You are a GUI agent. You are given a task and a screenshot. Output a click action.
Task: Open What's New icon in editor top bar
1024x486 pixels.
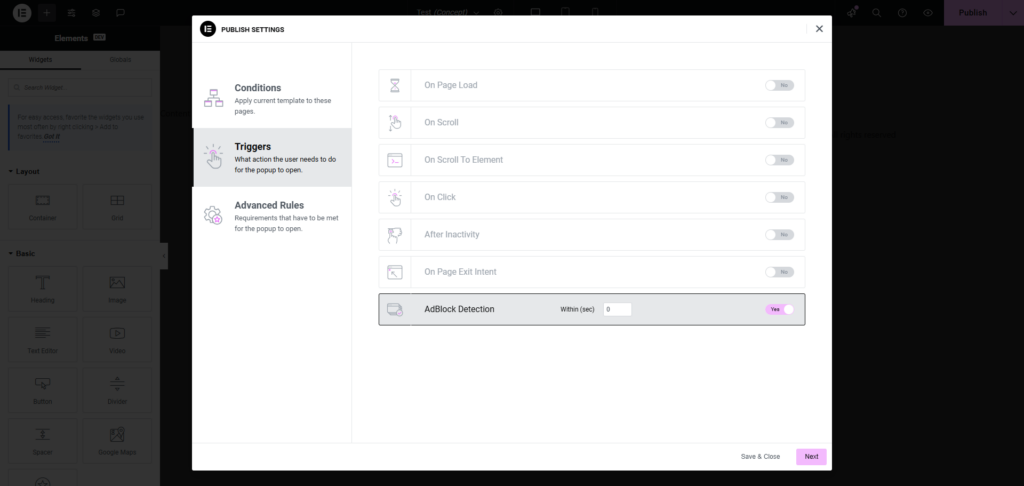click(852, 12)
